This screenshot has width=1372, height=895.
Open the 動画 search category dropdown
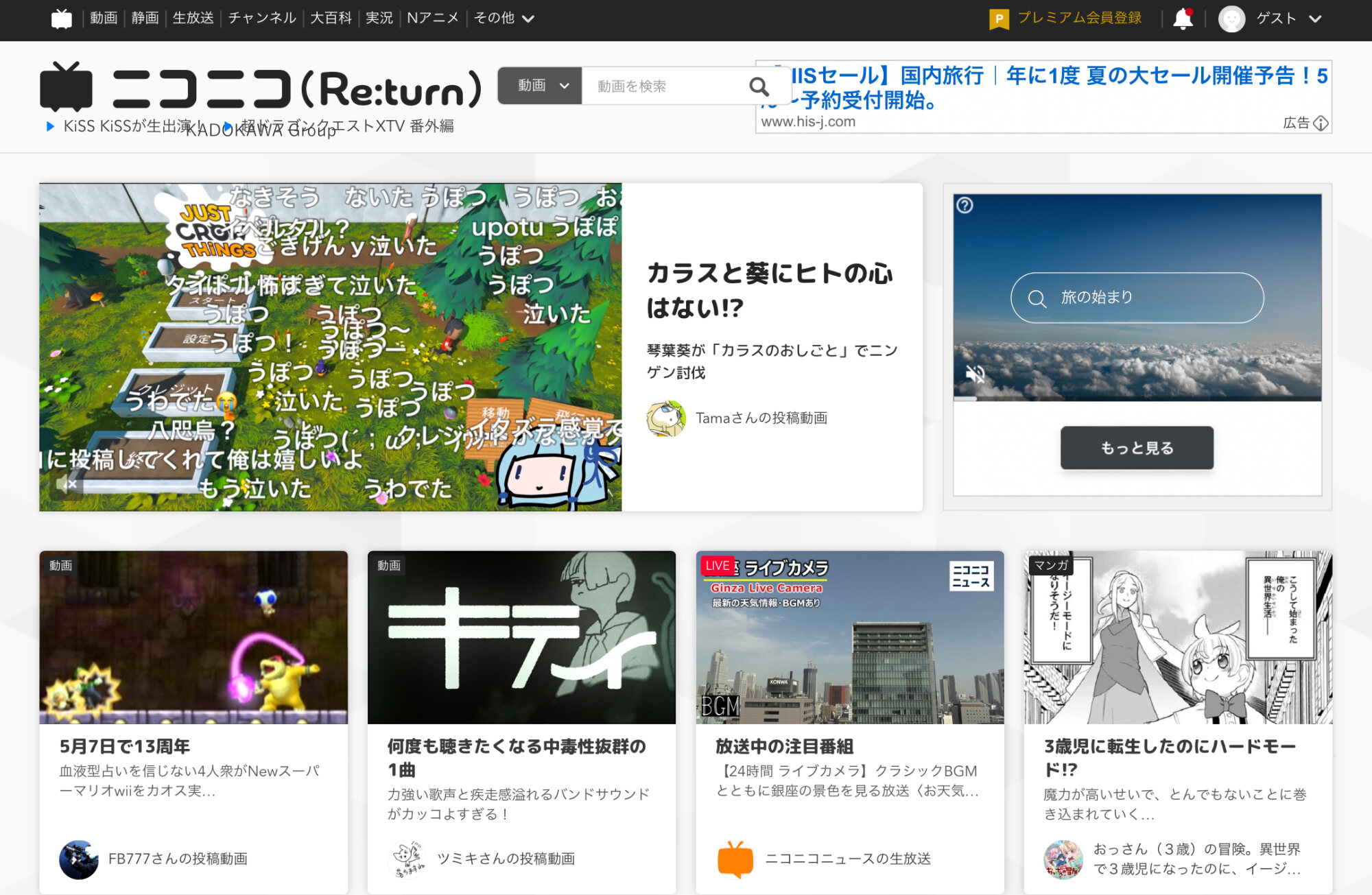[540, 86]
